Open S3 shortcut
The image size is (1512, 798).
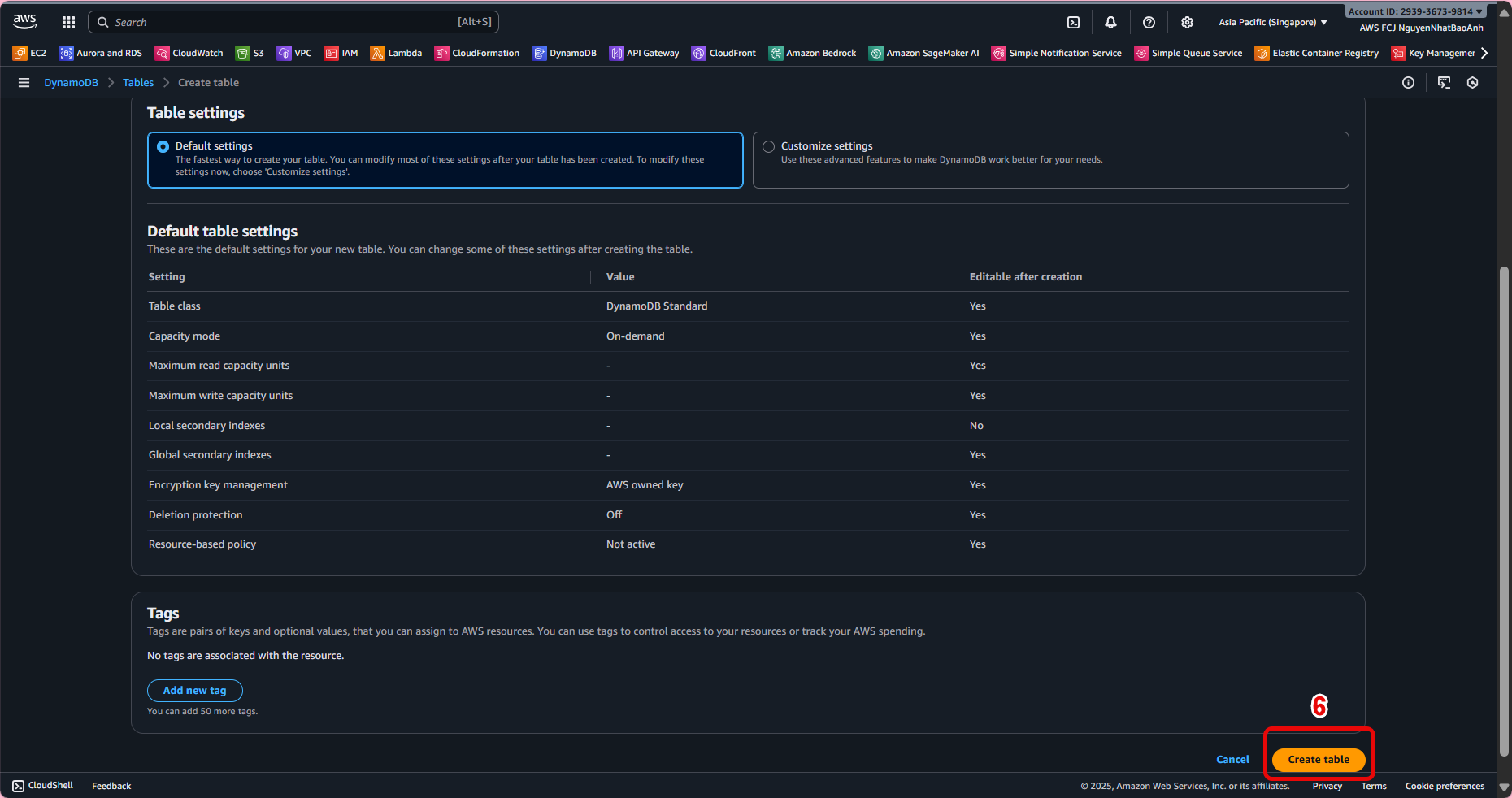(x=250, y=53)
